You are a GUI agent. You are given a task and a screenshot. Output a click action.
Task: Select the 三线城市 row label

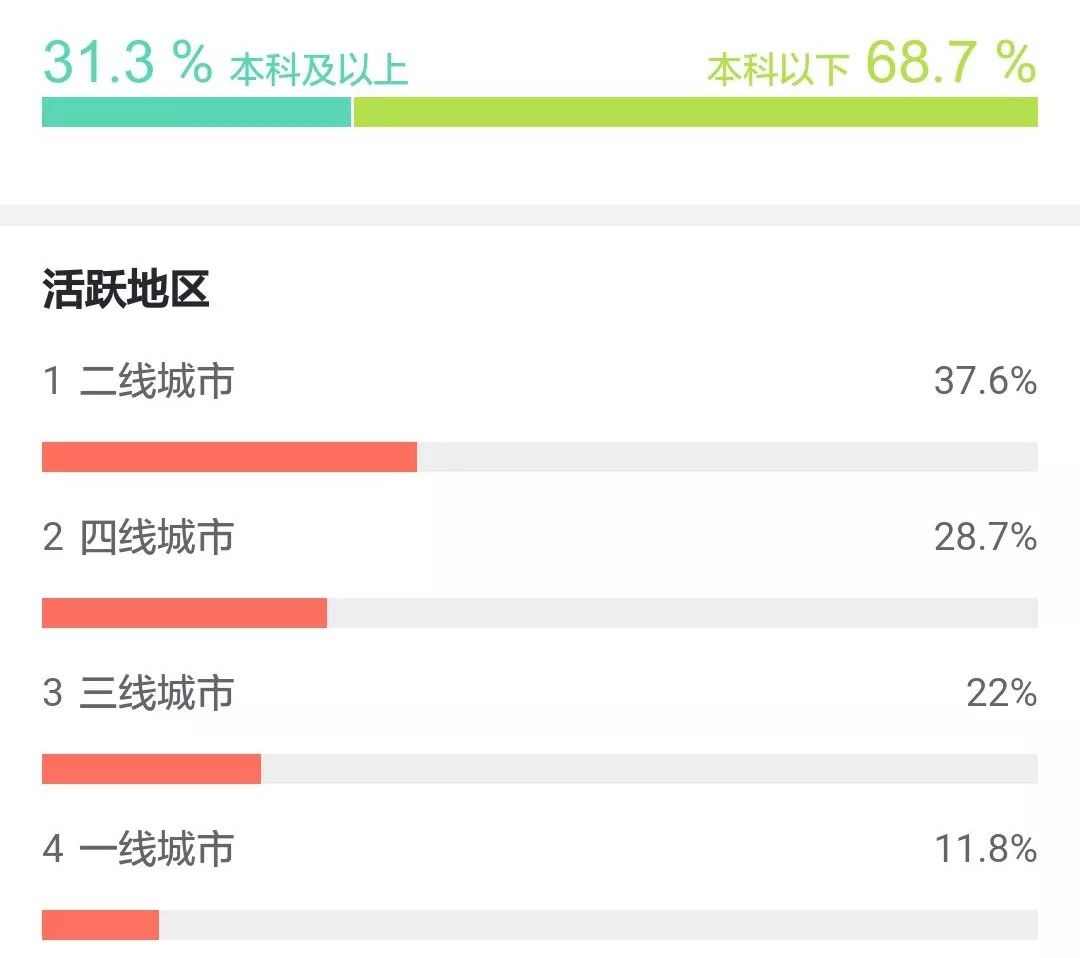157,693
